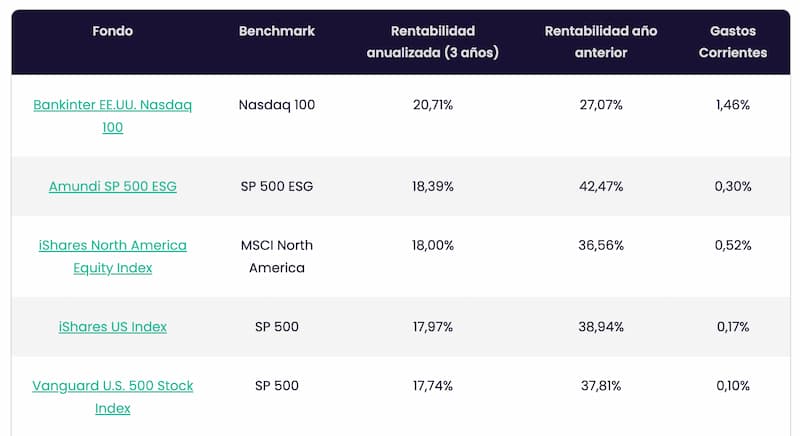The width and height of the screenshot is (800, 436).
Task: Click the Rentabilidad año anterior header
Action: pos(600,42)
